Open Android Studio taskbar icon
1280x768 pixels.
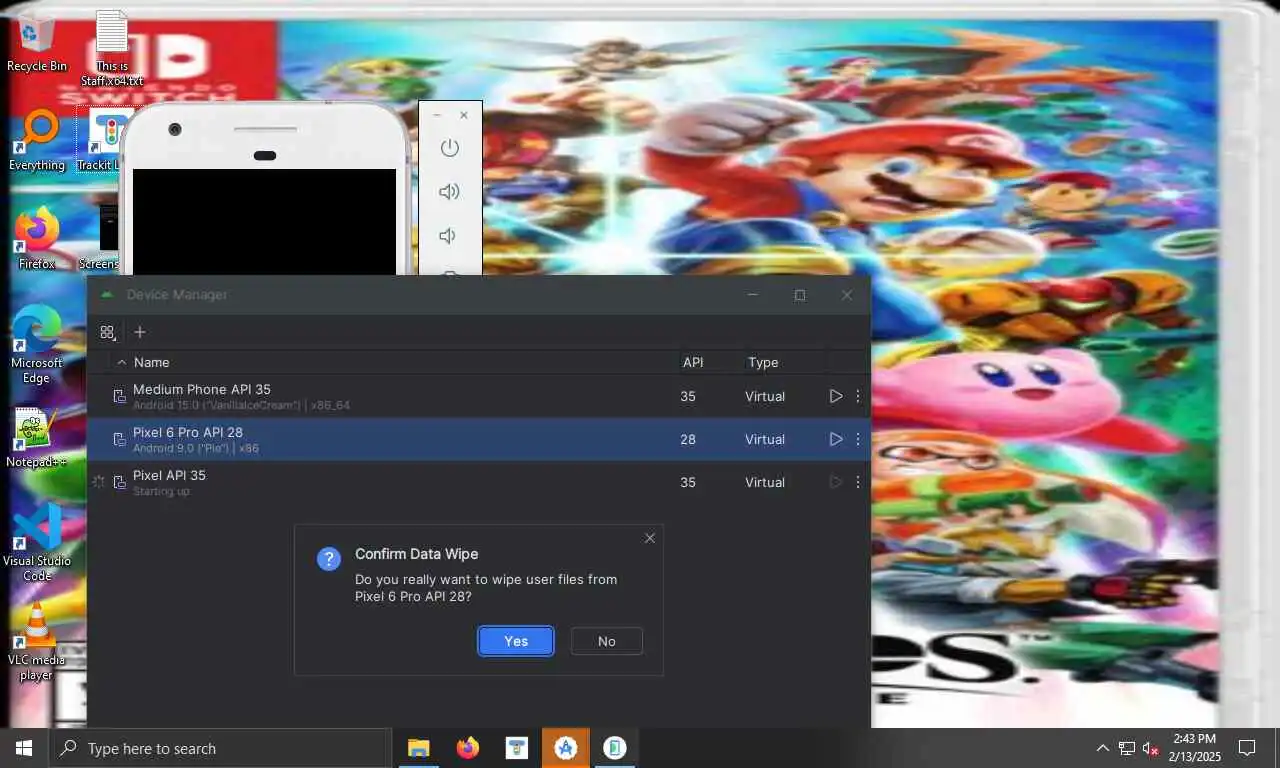pyautogui.click(x=566, y=748)
